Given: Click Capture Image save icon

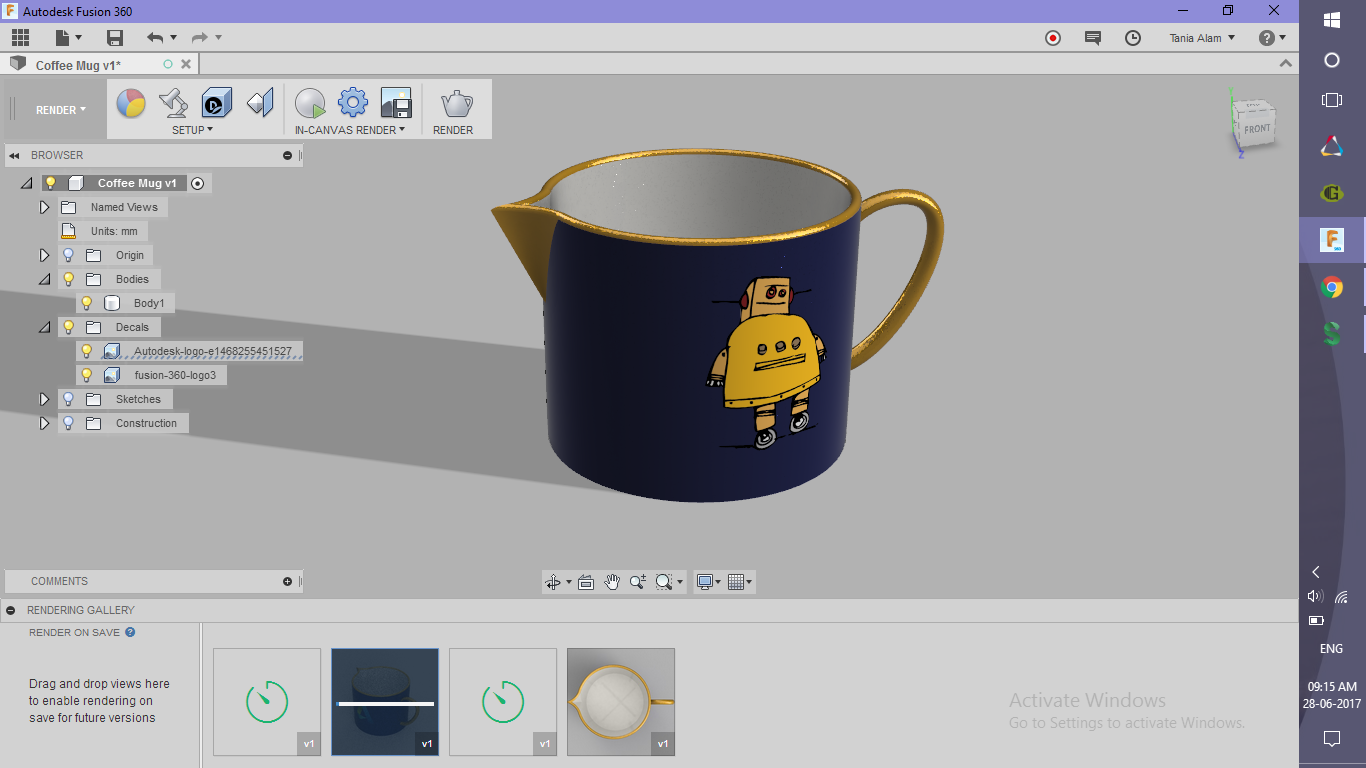Looking at the screenshot, I should [x=396, y=103].
